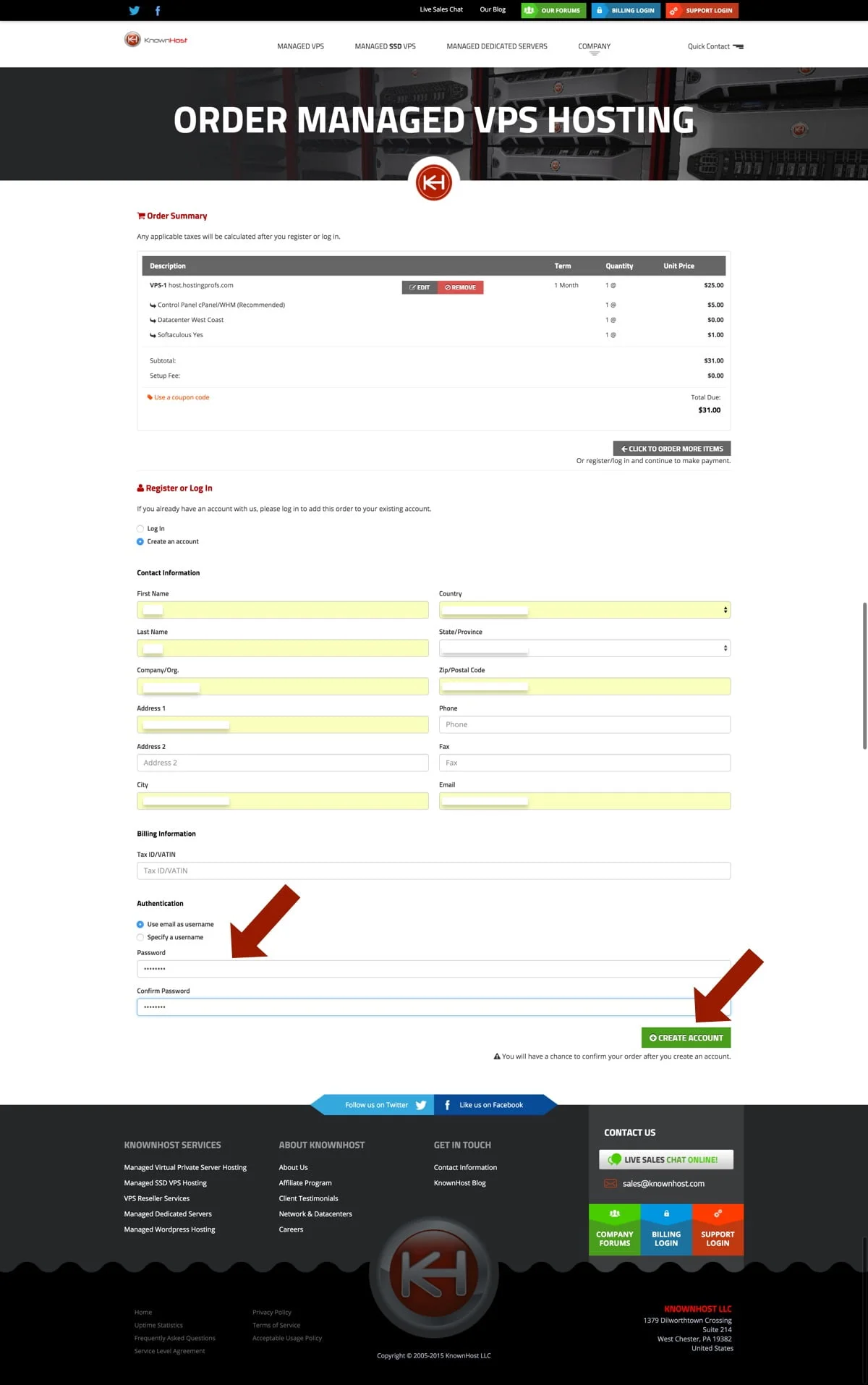Click the Create Account button

point(686,1038)
